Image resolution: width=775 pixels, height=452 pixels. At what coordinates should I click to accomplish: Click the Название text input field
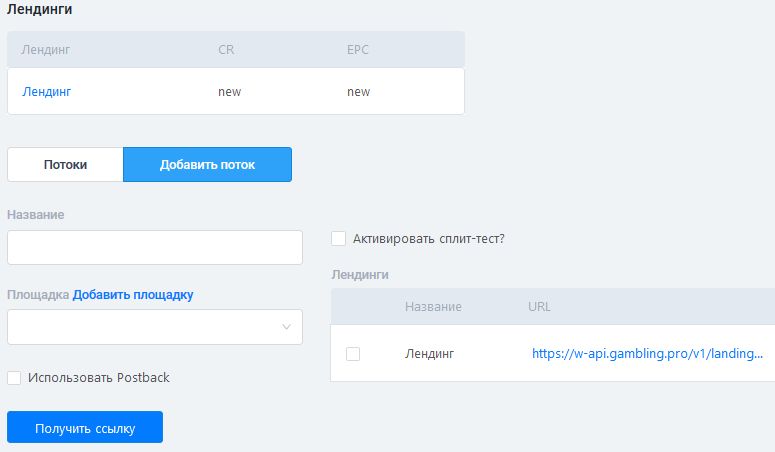(155, 248)
